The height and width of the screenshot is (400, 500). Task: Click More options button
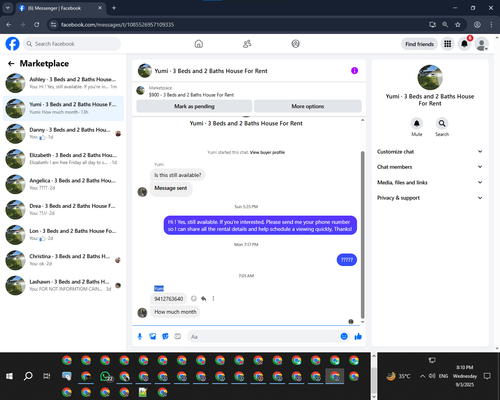pyautogui.click(x=308, y=106)
